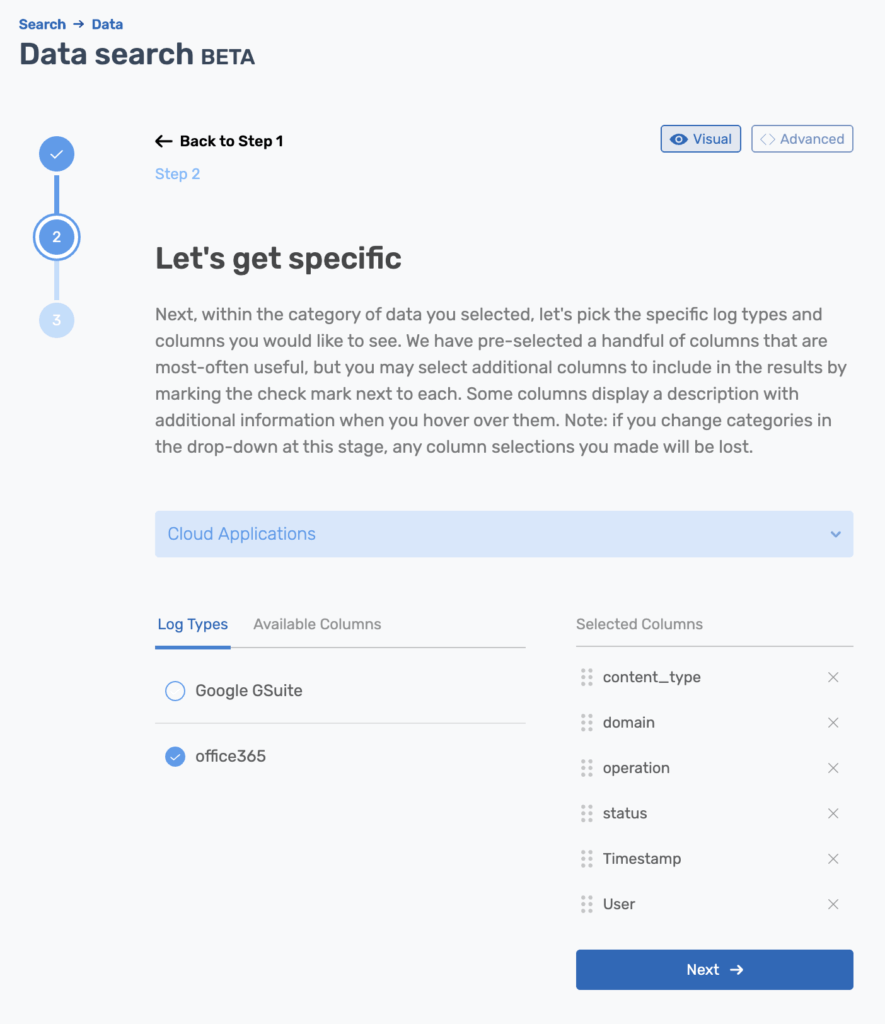
Task: Uncheck the office365 log type
Action: 175,756
